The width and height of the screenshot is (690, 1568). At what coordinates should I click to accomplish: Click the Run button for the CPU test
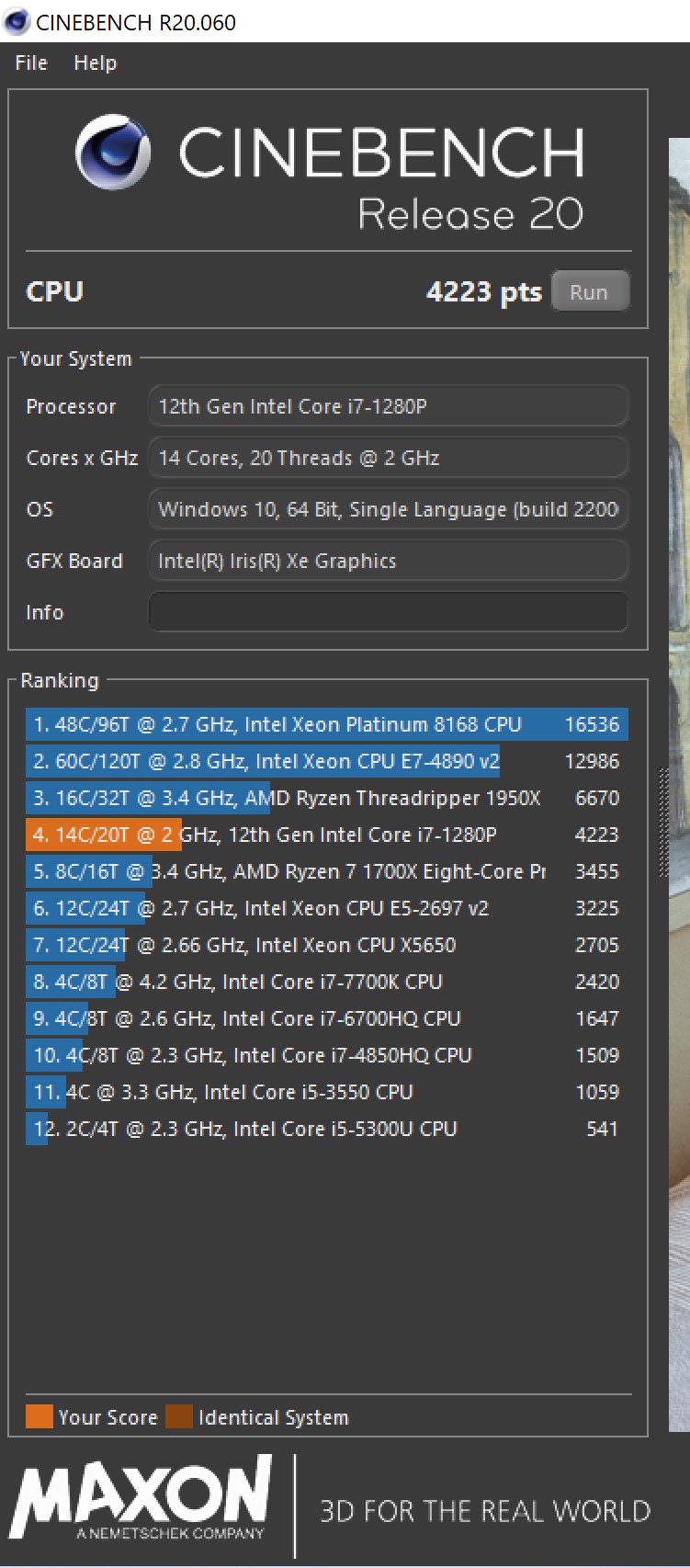590,292
